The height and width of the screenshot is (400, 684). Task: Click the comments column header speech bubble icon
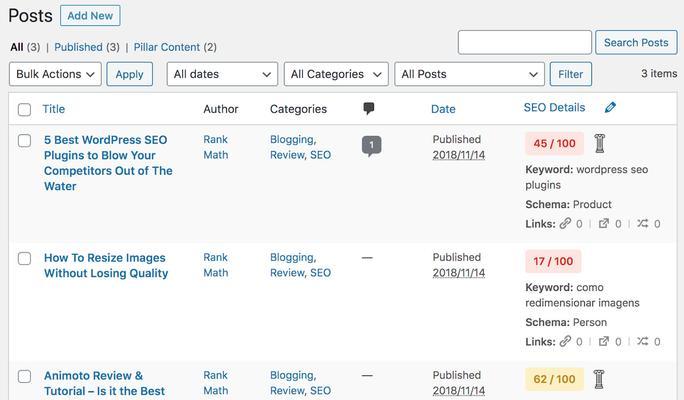pos(369,109)
